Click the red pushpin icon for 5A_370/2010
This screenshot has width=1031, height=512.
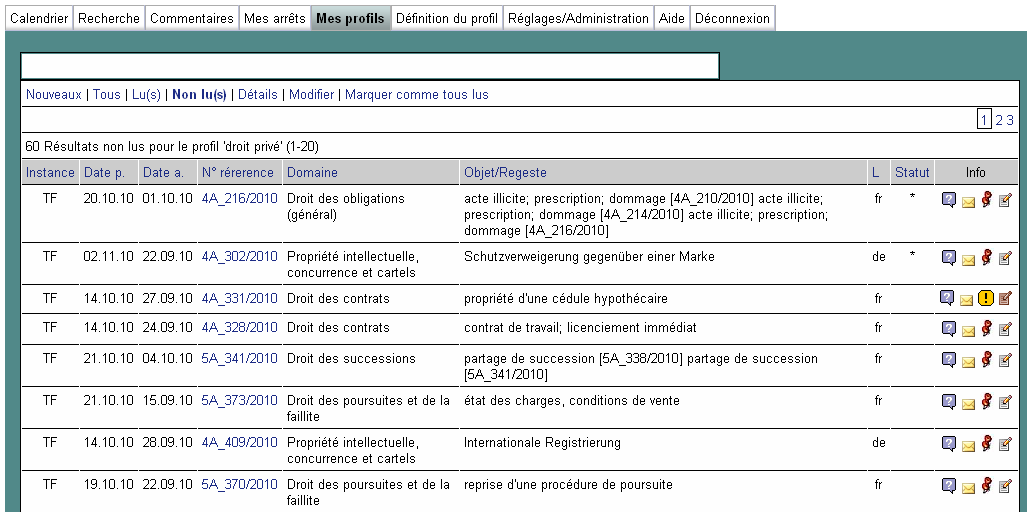(987, 485)
